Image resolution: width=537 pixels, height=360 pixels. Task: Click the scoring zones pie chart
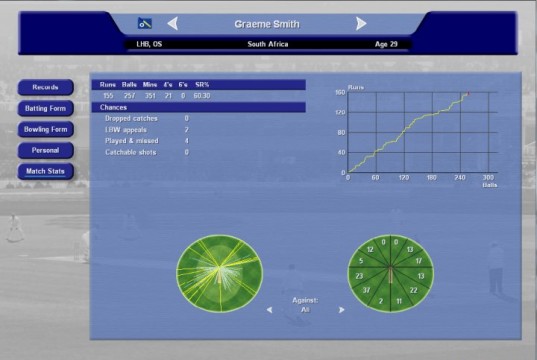[x=391, y=273]
